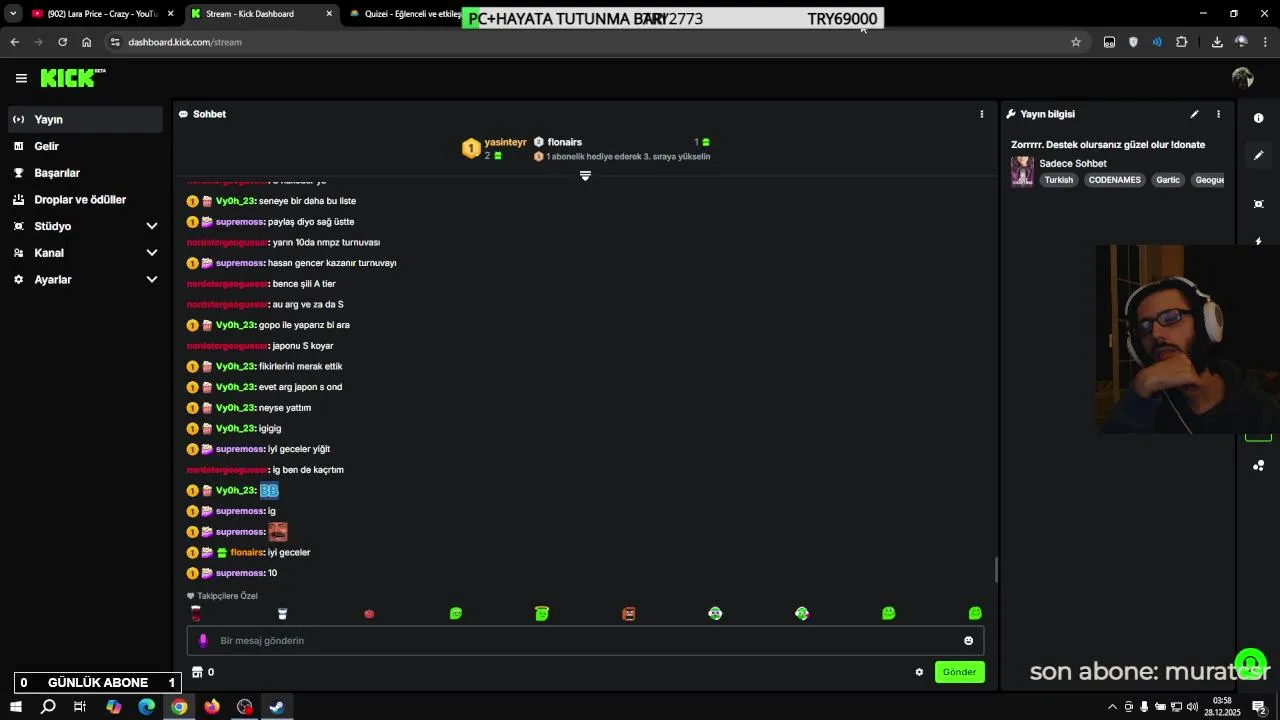Open Yayın in the sidebar
The width and height of the screenshot is (1280, 720).
tap(85, 119)
